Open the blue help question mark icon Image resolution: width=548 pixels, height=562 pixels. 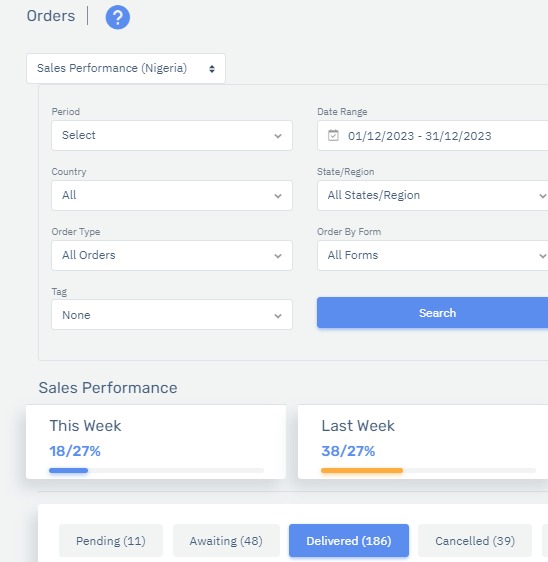tap(118, 17)
